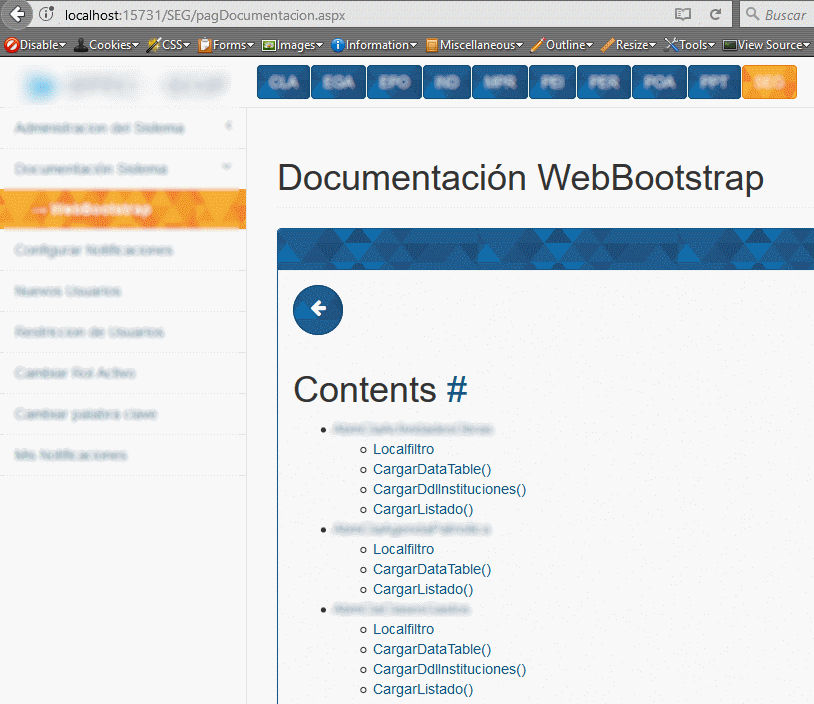Reload the page with the refresh icon
This screenshot has width=814, height=704.
715,15
